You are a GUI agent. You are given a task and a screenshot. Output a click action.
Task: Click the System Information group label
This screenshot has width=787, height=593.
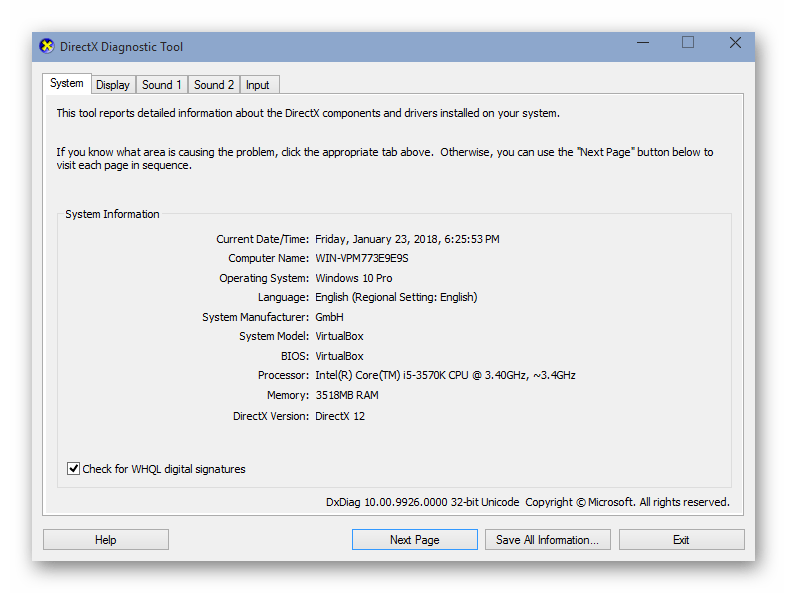point(112,214)
